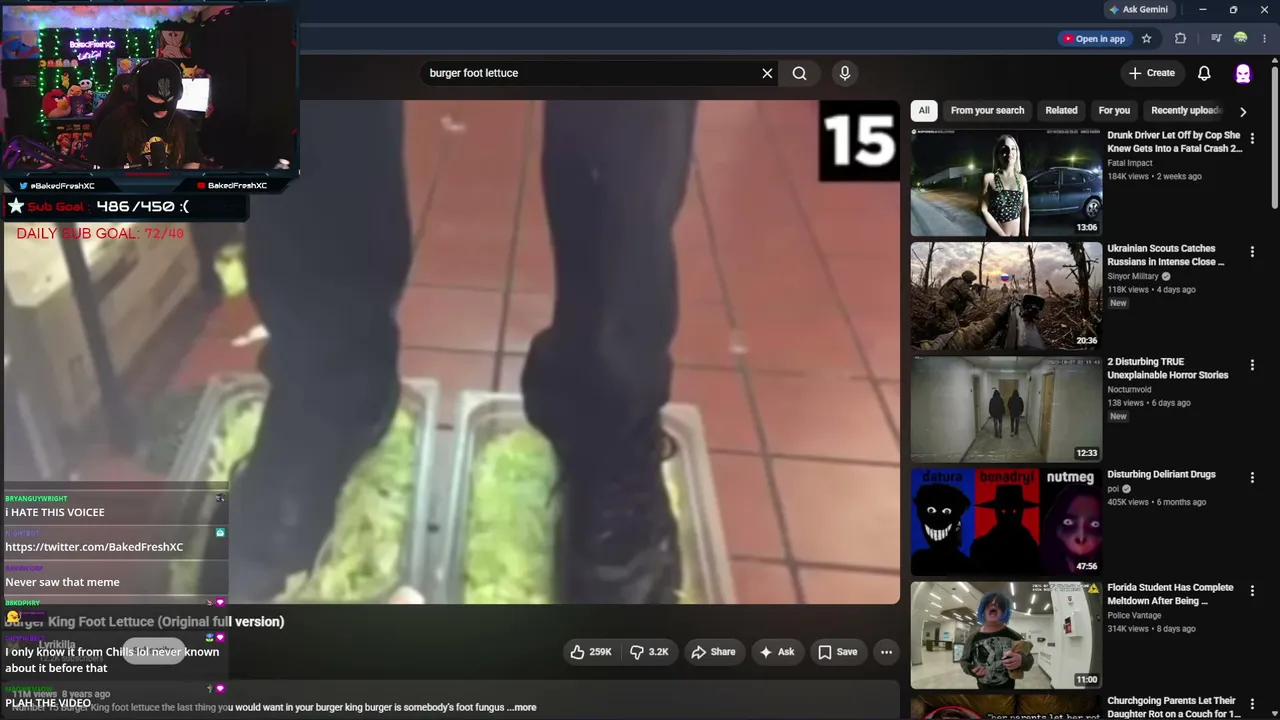Save the video to a playlist

click(838, 652)
